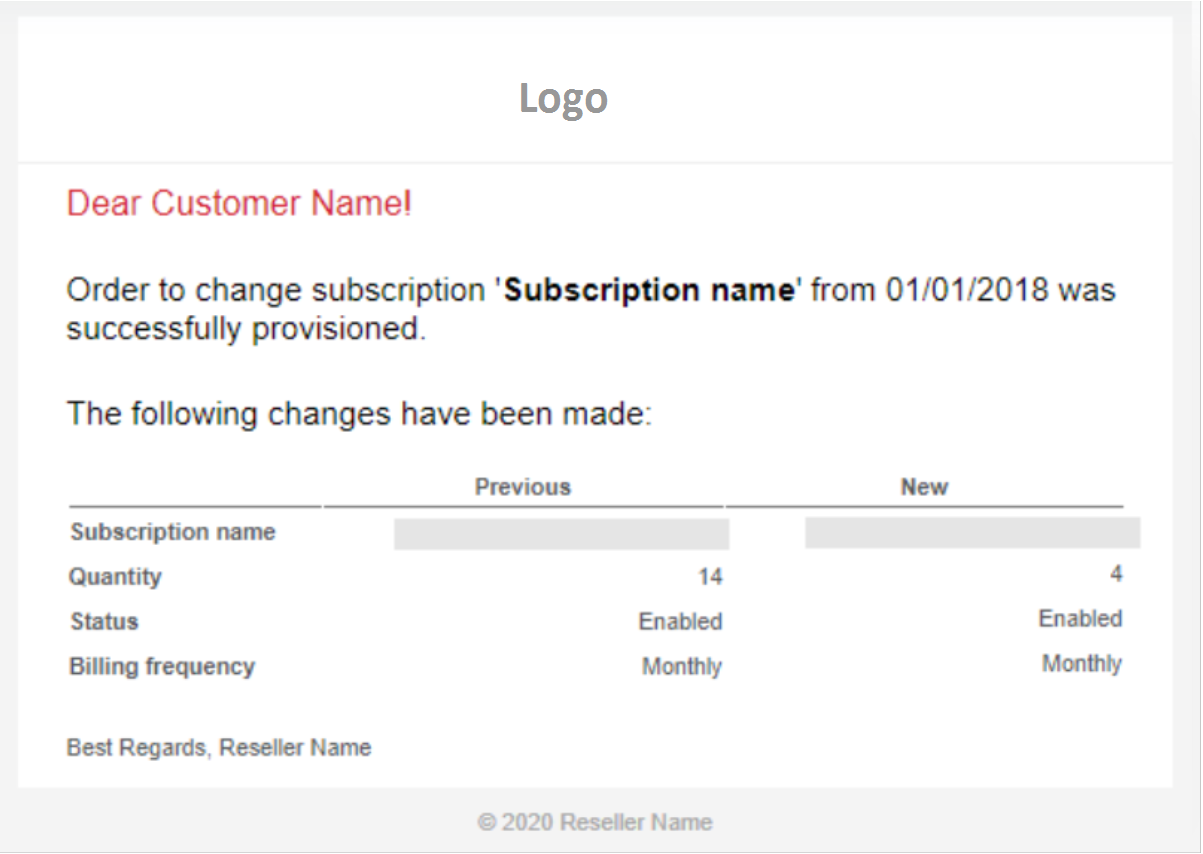Click previous quantity value 14

click(x=710, y=577)
